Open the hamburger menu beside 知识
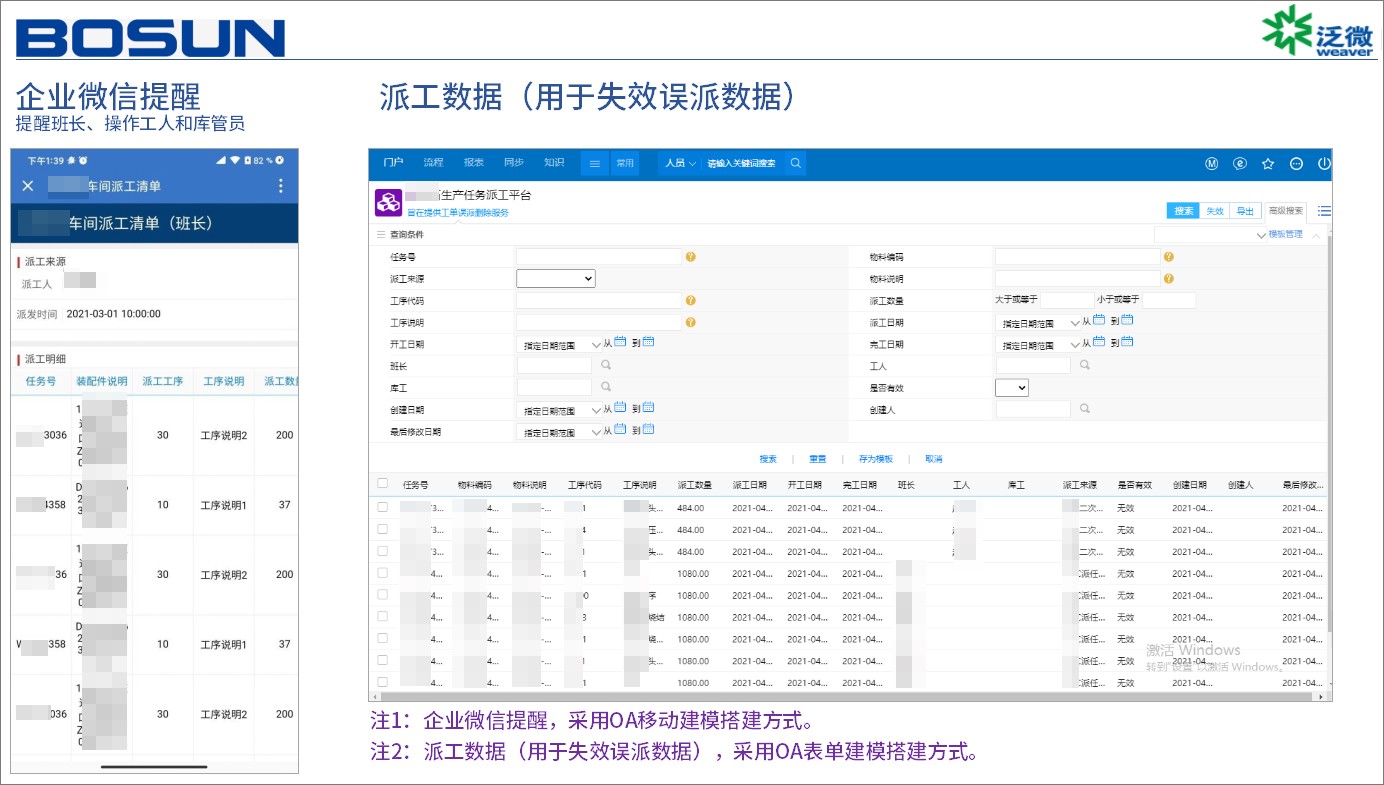 594,163
